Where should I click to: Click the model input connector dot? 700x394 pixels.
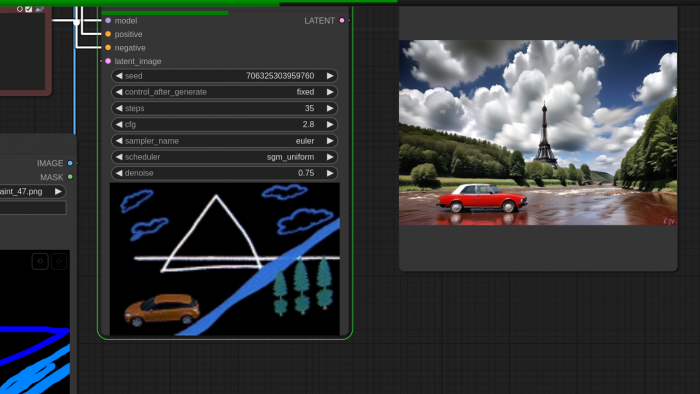tap(108, 21)
